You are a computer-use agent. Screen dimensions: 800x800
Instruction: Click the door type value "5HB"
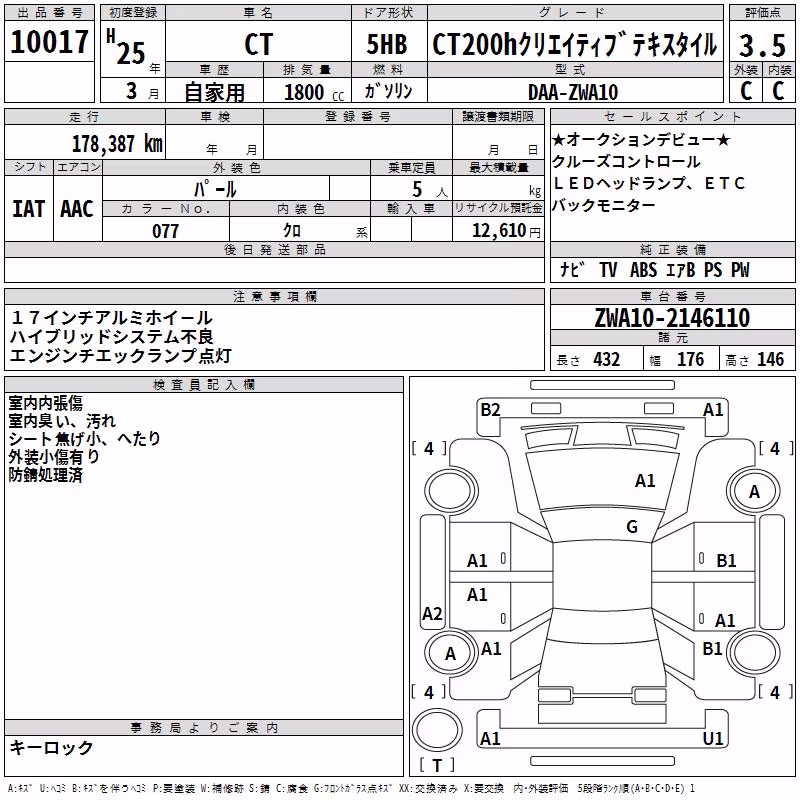pyautogui.click(x=387, y=44)
